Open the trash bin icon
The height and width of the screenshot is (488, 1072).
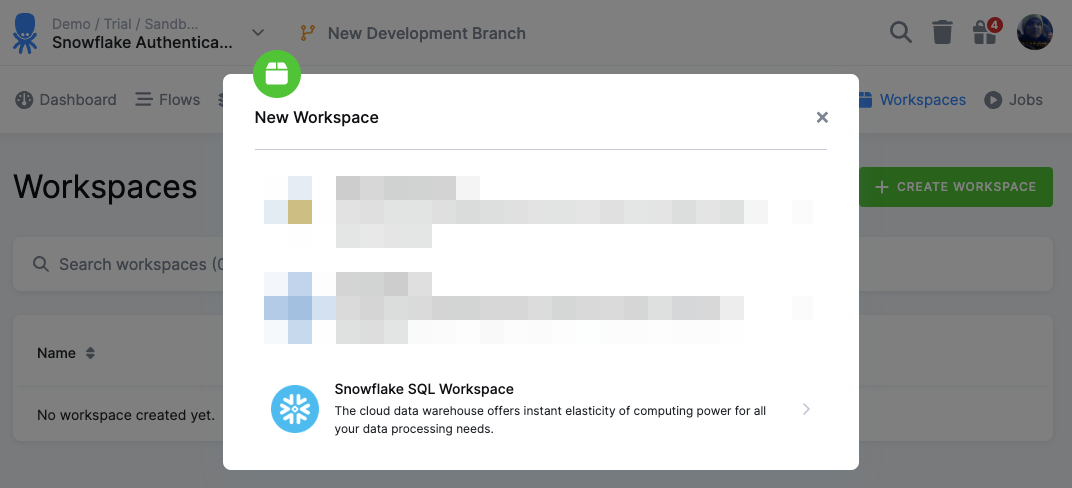coord(942,32)
